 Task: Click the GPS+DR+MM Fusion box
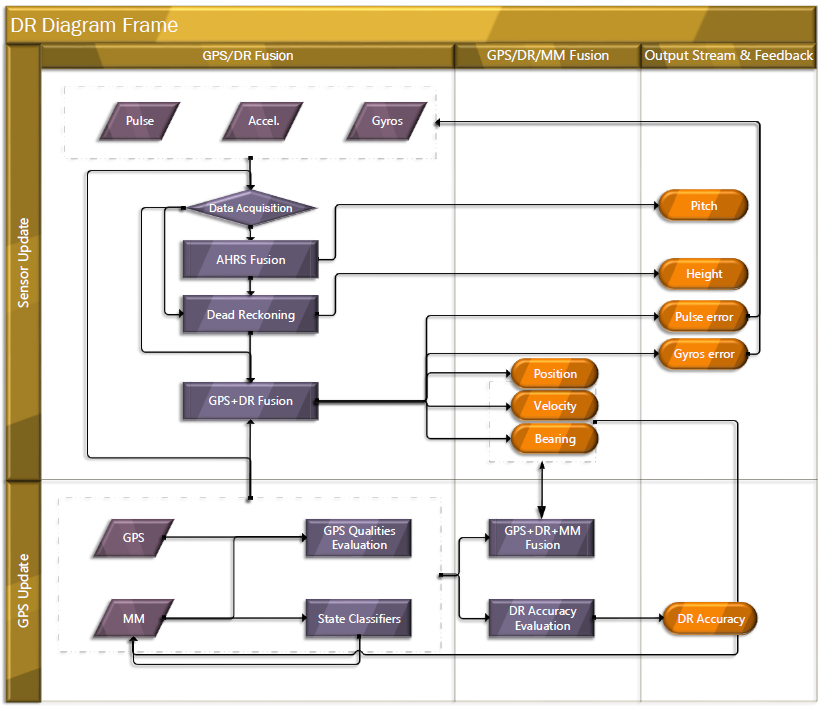click(542, 538)
